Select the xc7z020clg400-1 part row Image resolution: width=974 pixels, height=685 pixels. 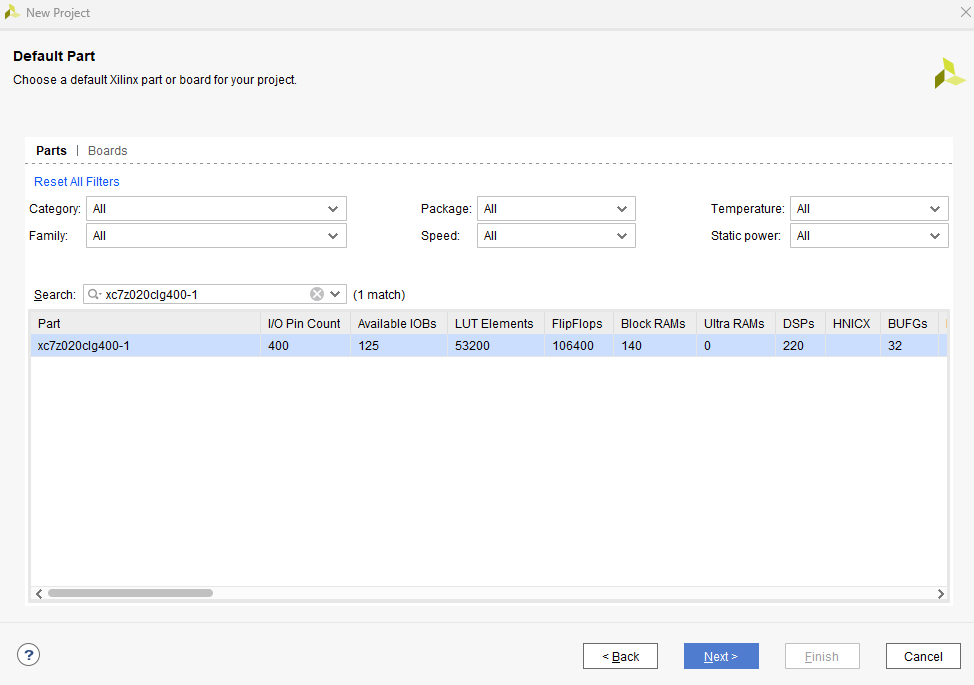click(489, 346)
